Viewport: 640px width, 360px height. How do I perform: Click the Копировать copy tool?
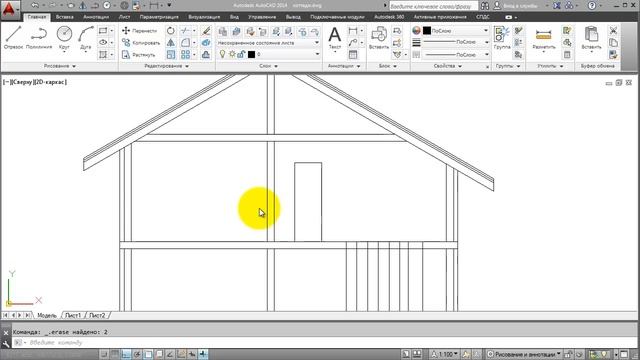(140, 42)
